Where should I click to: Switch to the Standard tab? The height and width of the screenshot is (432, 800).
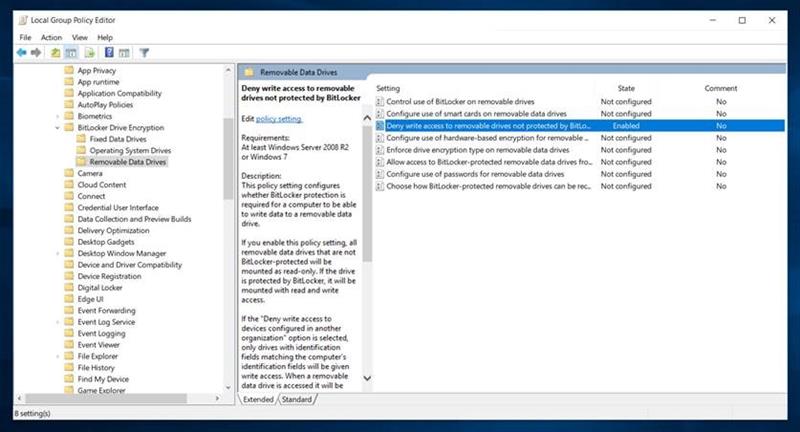(296, 399)
